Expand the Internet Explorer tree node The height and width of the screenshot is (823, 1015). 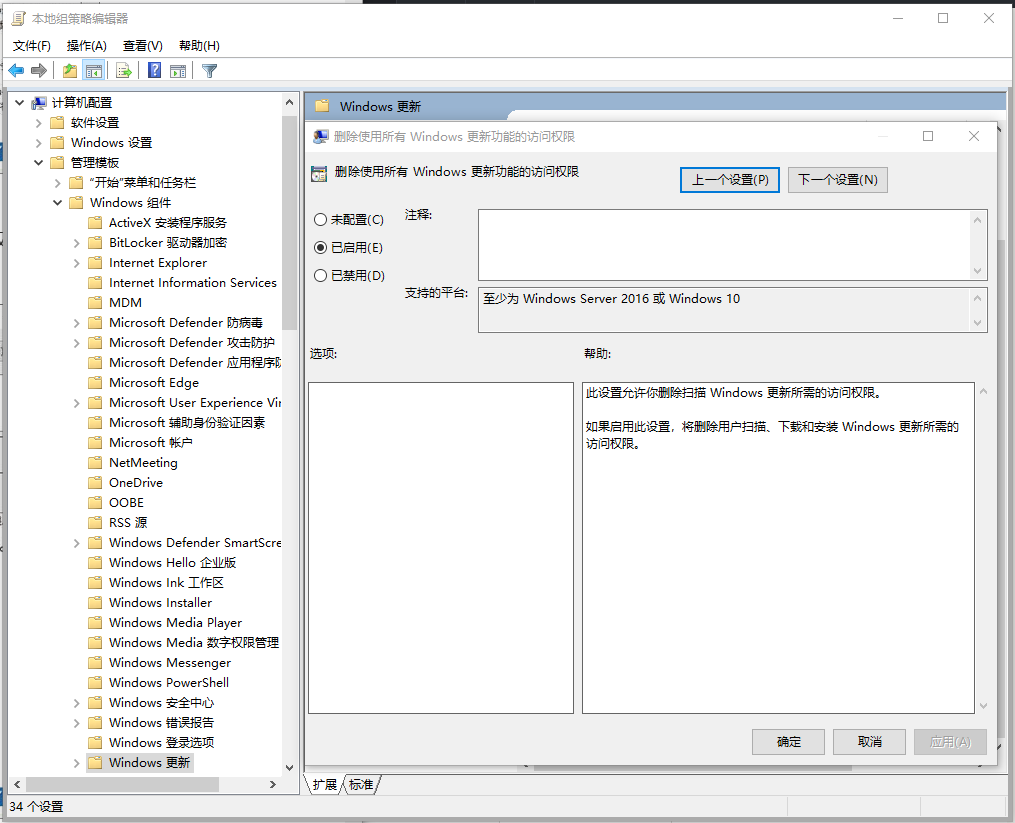76,263
